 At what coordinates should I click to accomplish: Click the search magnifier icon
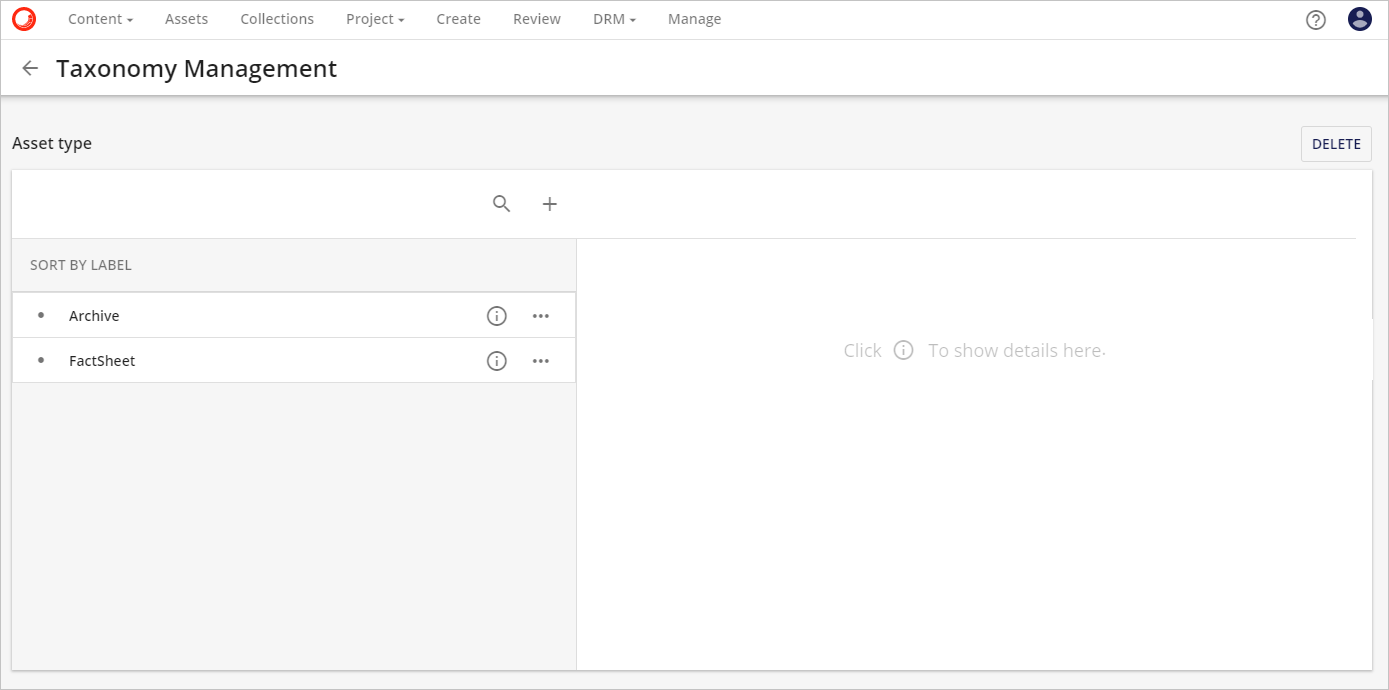pyautogui.click(x=502, y=204)
